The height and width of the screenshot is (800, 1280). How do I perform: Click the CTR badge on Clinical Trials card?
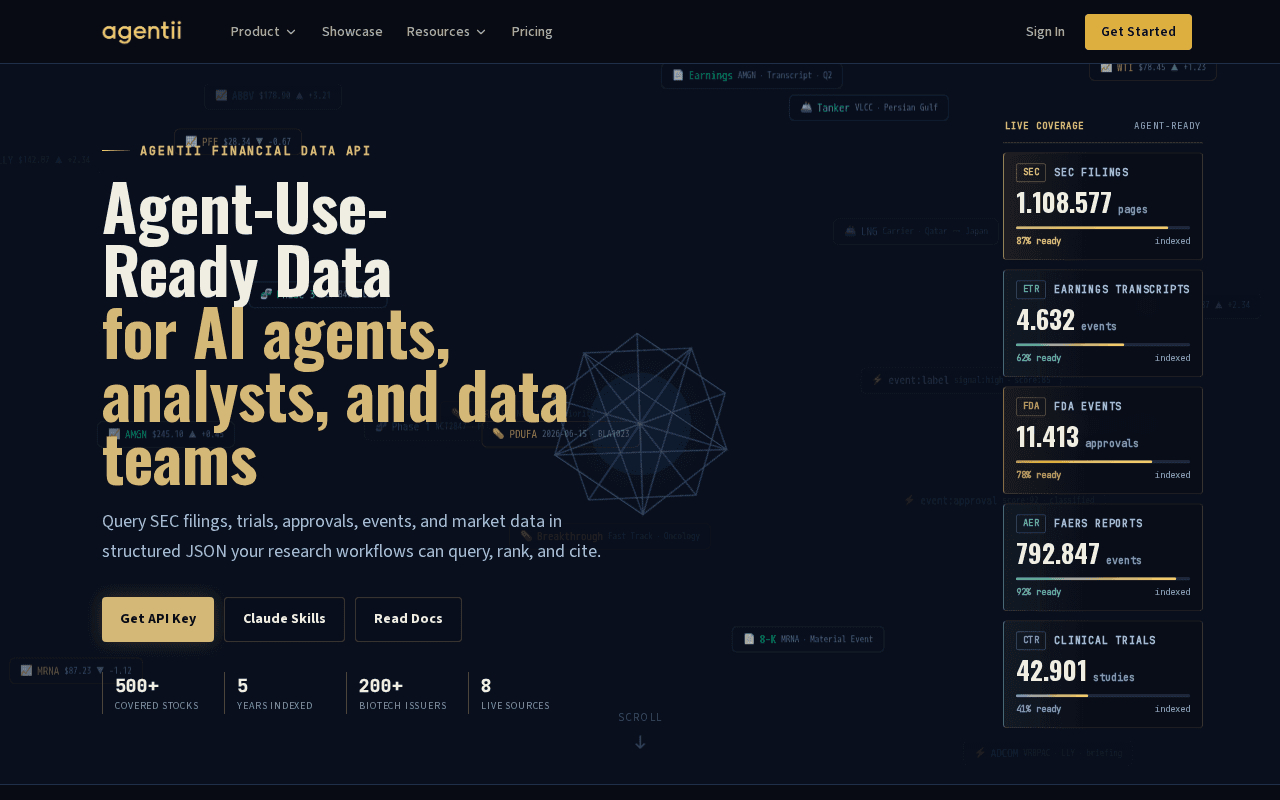click(1031, 640)
